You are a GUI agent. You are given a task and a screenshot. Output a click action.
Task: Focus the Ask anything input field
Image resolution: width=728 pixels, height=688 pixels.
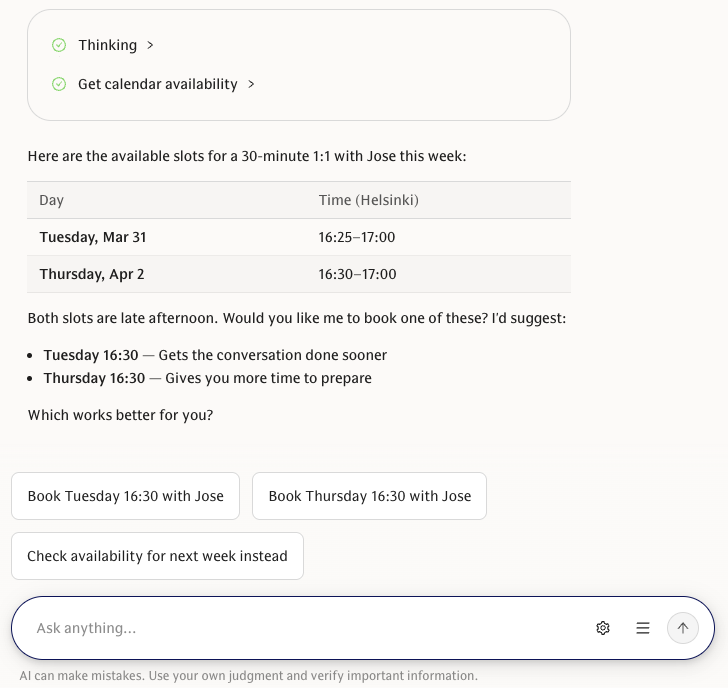[x=300, y=628]
